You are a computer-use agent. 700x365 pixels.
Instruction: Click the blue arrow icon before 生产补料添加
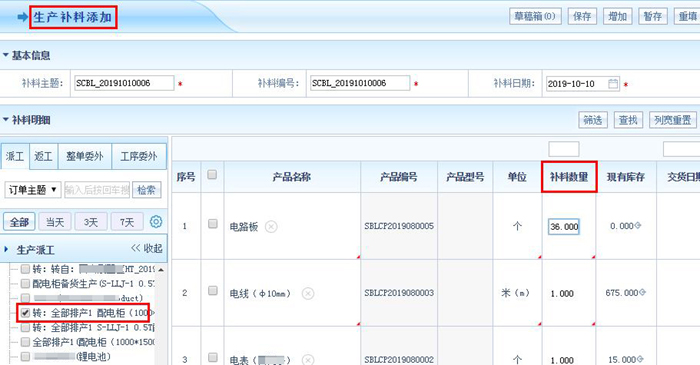(23, 17)
